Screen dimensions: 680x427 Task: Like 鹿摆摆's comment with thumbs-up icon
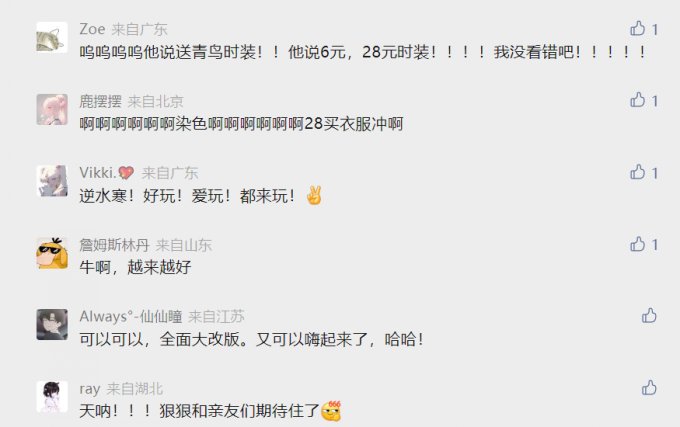tap(638, 100)
